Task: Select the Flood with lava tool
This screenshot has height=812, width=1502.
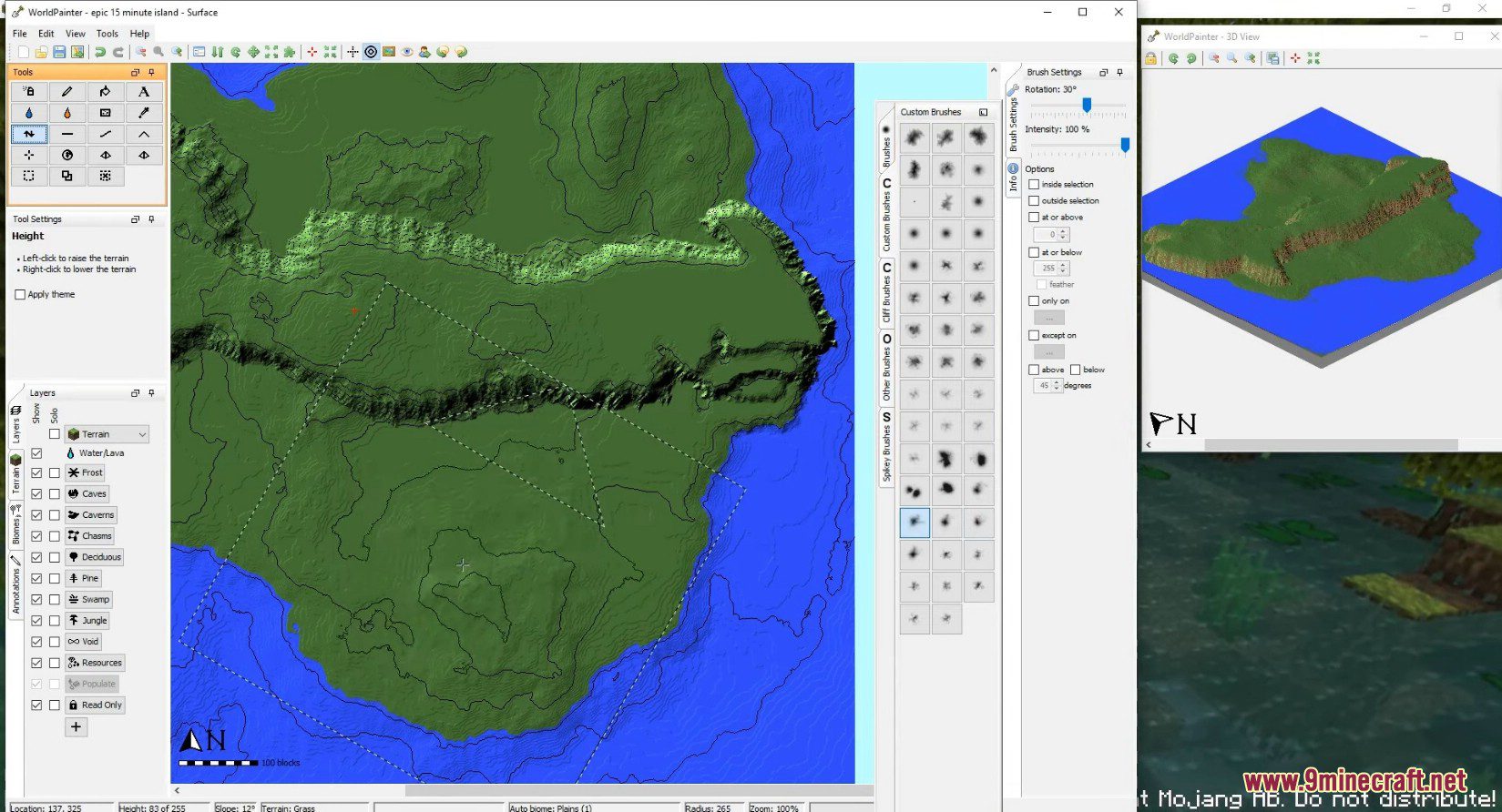Action: (x=67, y=113)
